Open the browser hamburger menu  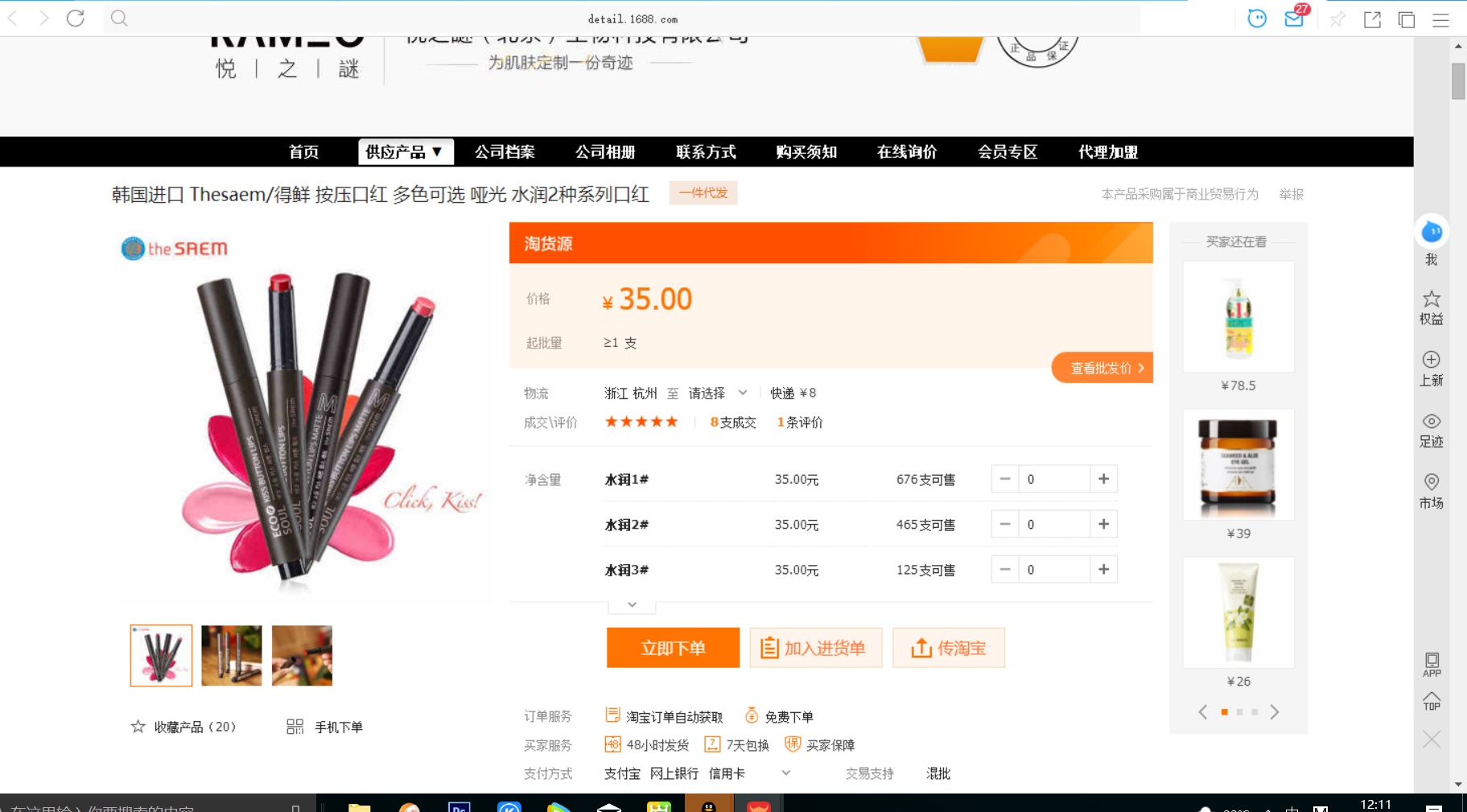pos(1440,19)
